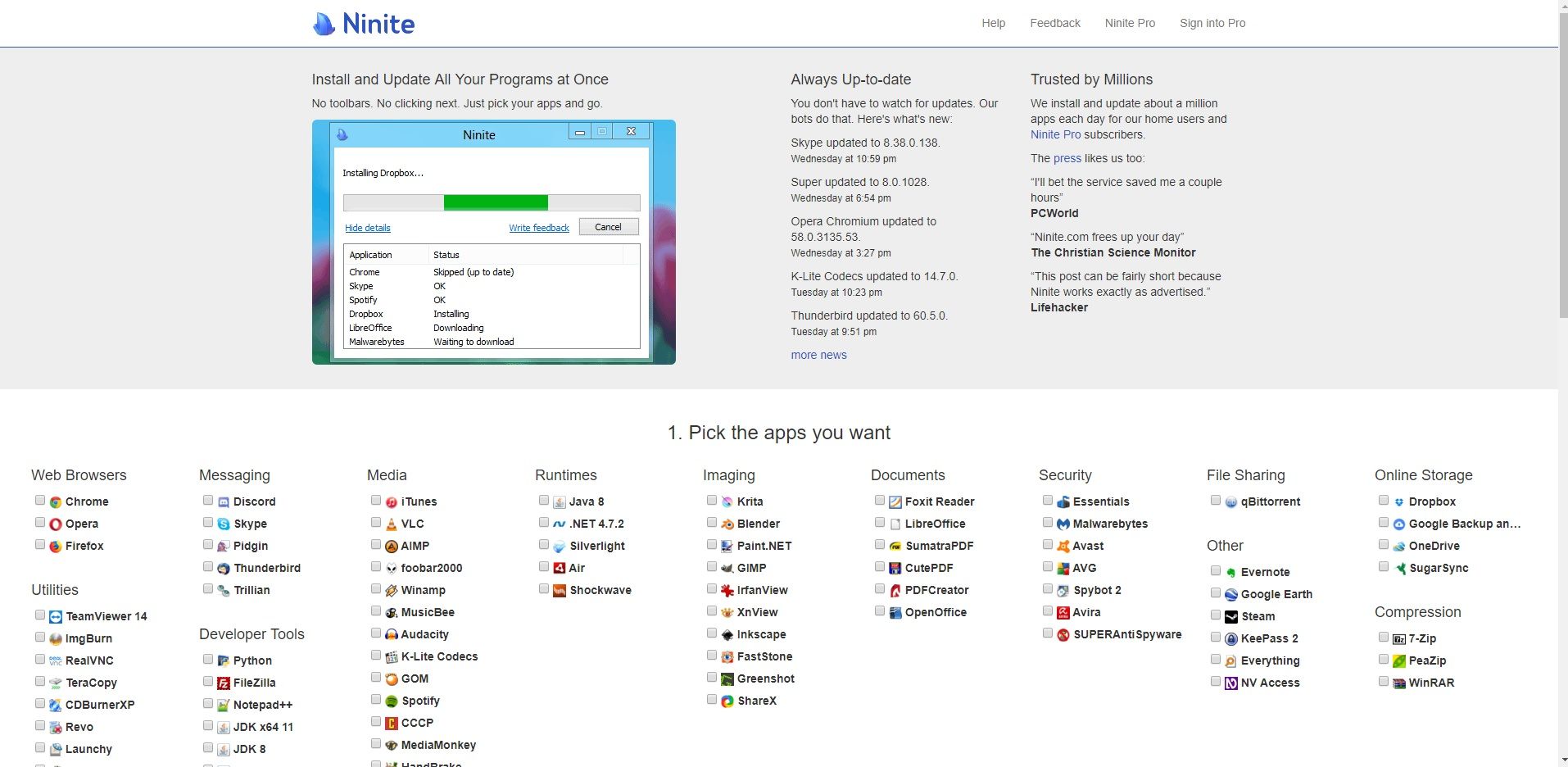Open Ninite Pro subscribers link
Viewport: 1568px width, 767px height.
point(1055,134)
